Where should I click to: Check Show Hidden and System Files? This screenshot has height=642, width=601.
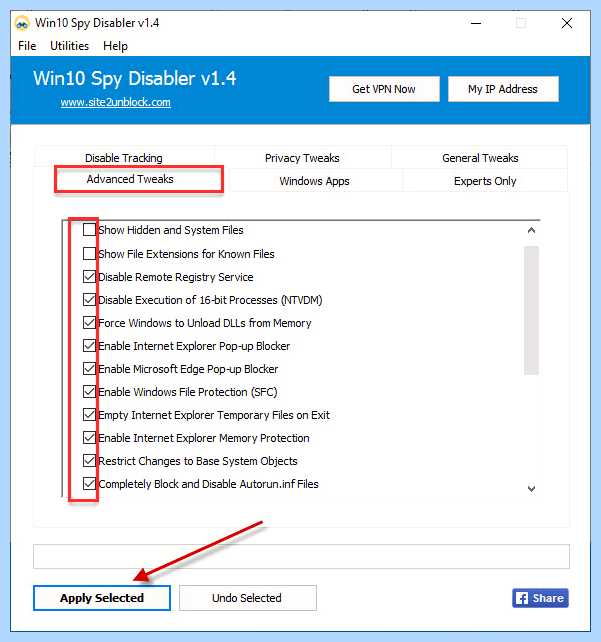[x=89, y=230]
